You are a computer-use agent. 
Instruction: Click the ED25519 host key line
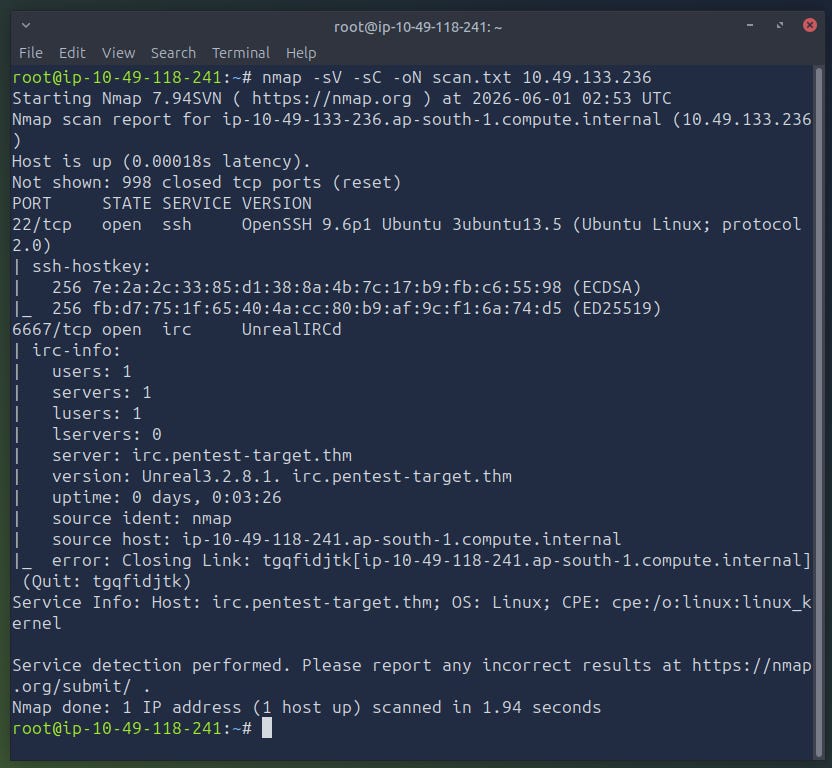click(337, 308)
